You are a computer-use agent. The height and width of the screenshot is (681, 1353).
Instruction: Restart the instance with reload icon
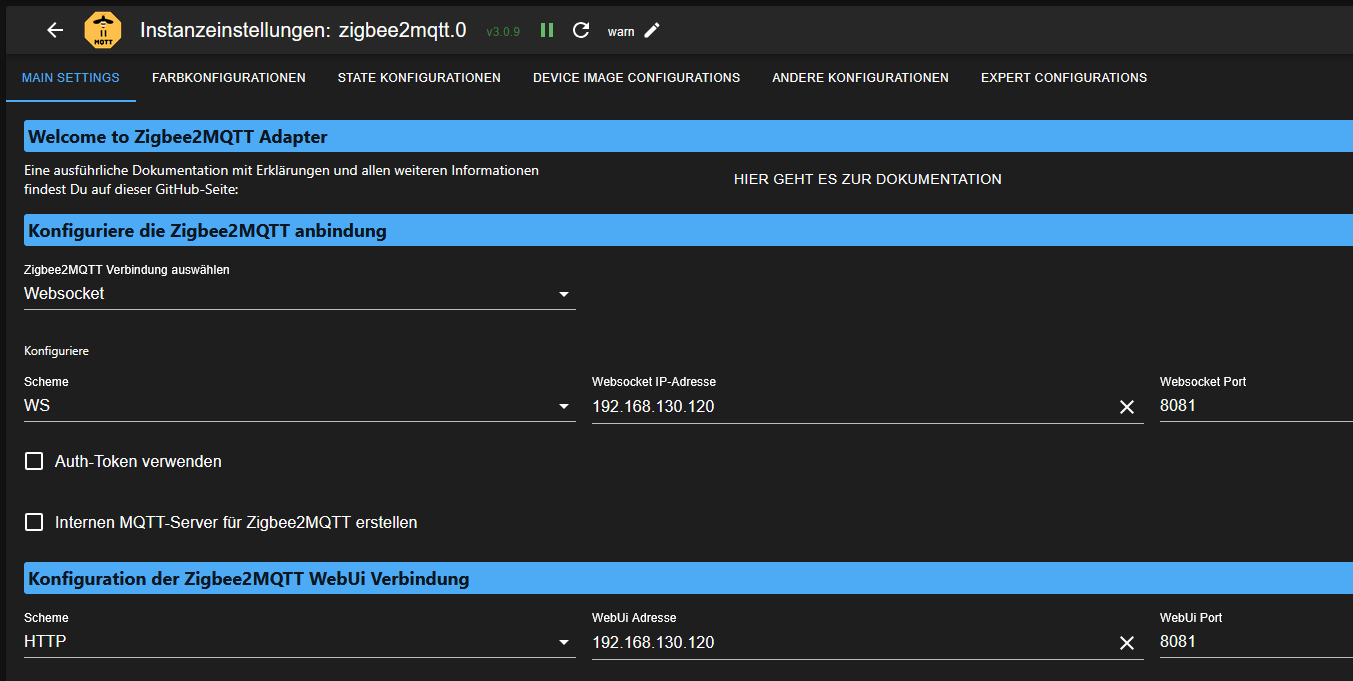click(581, 30)
